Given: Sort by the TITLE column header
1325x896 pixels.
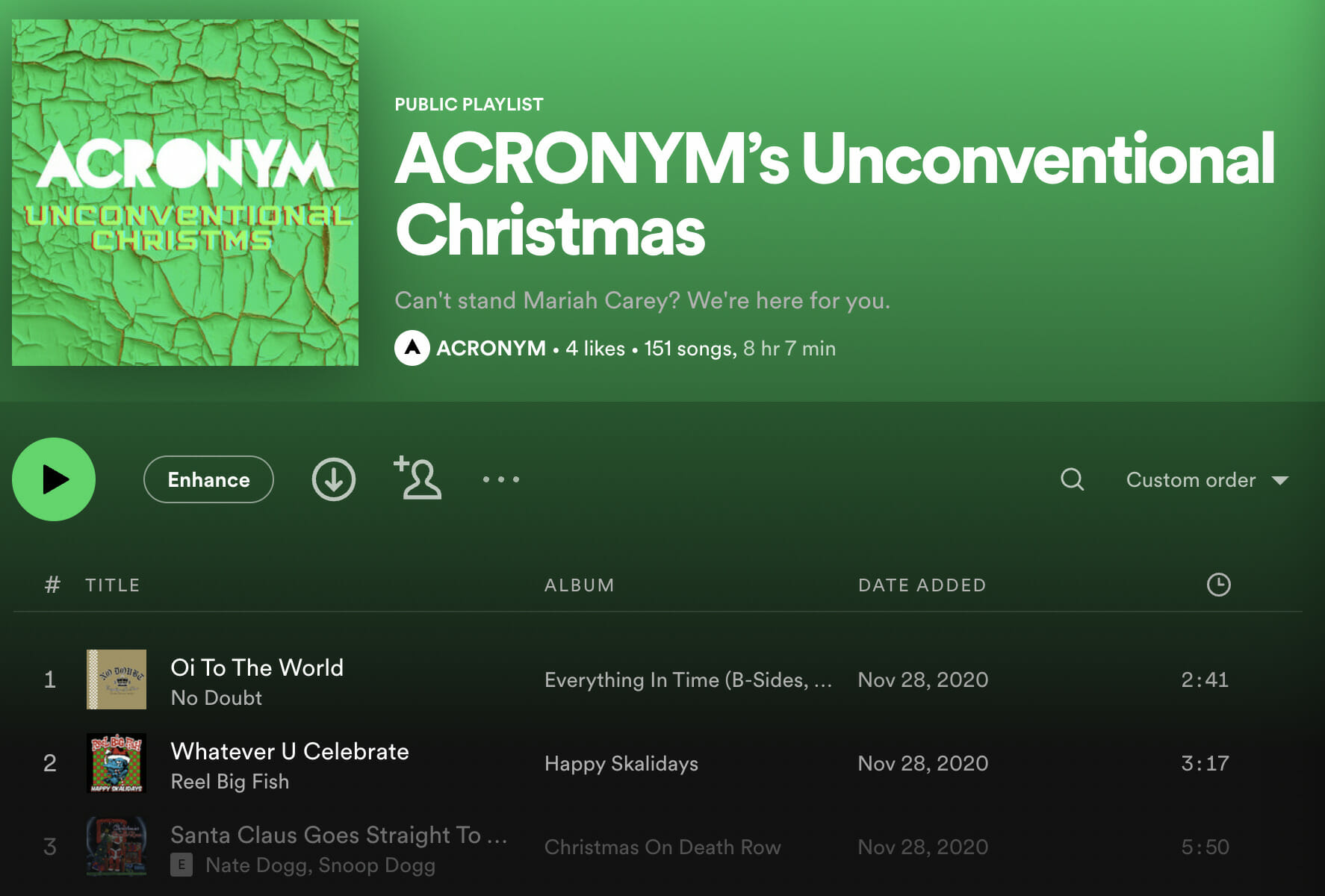Looking at the screenshot, I should (113, 585).
